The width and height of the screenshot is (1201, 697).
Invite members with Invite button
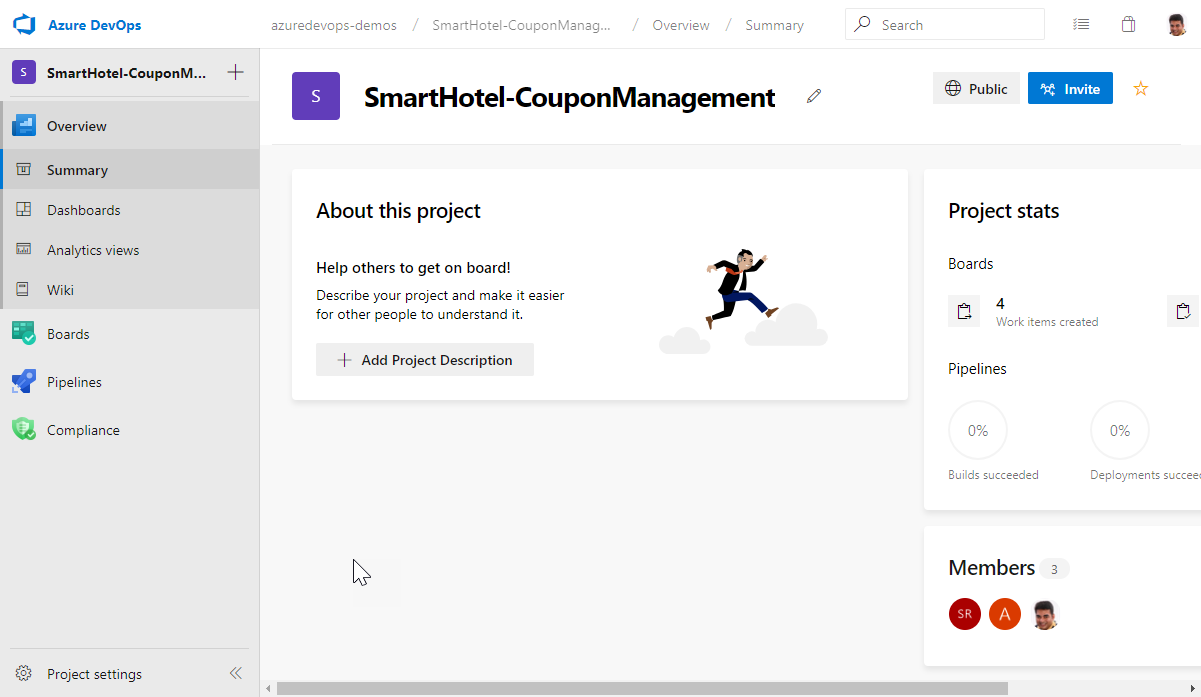1070,89
